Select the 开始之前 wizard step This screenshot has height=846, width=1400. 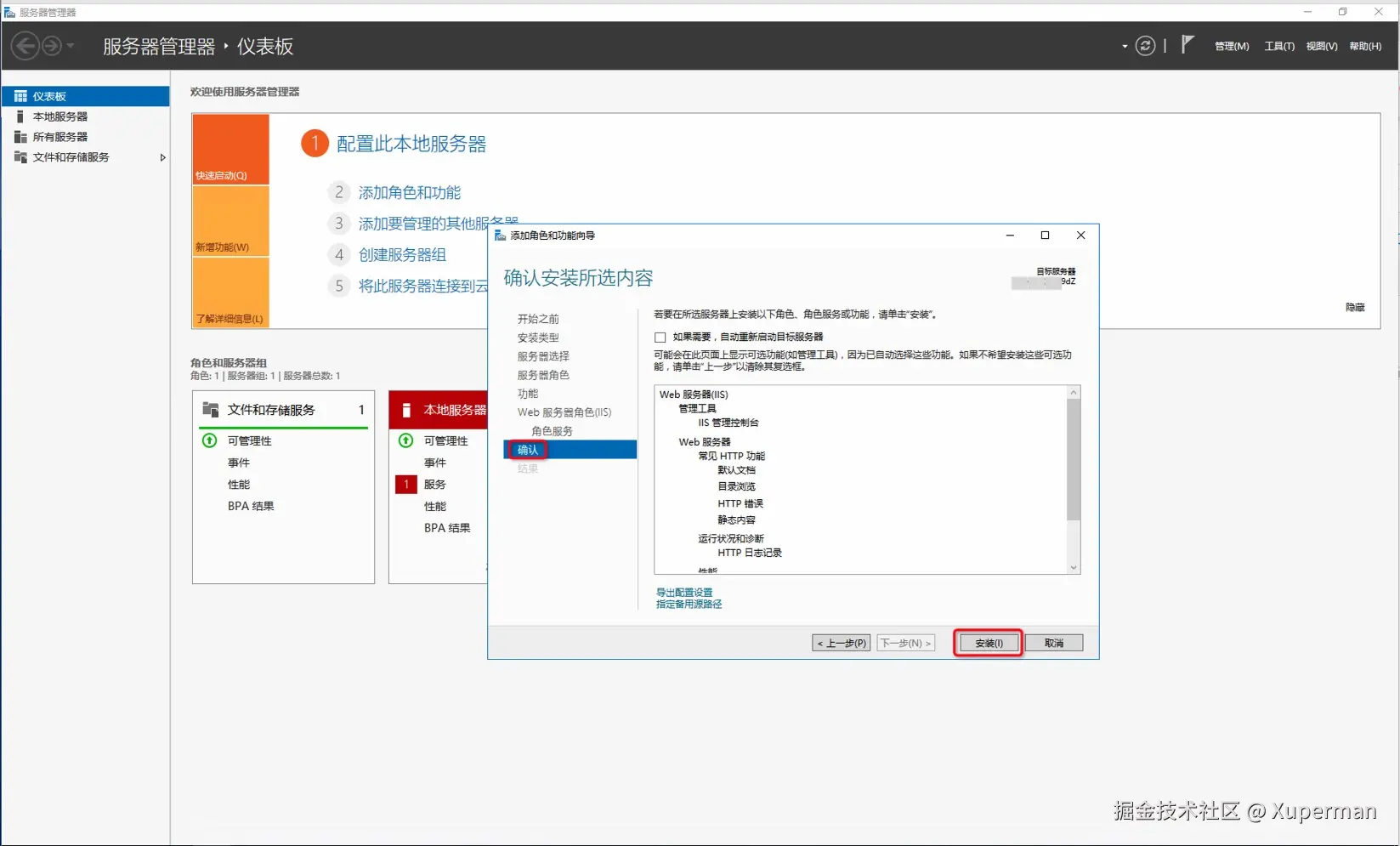[x=538, y=319]
